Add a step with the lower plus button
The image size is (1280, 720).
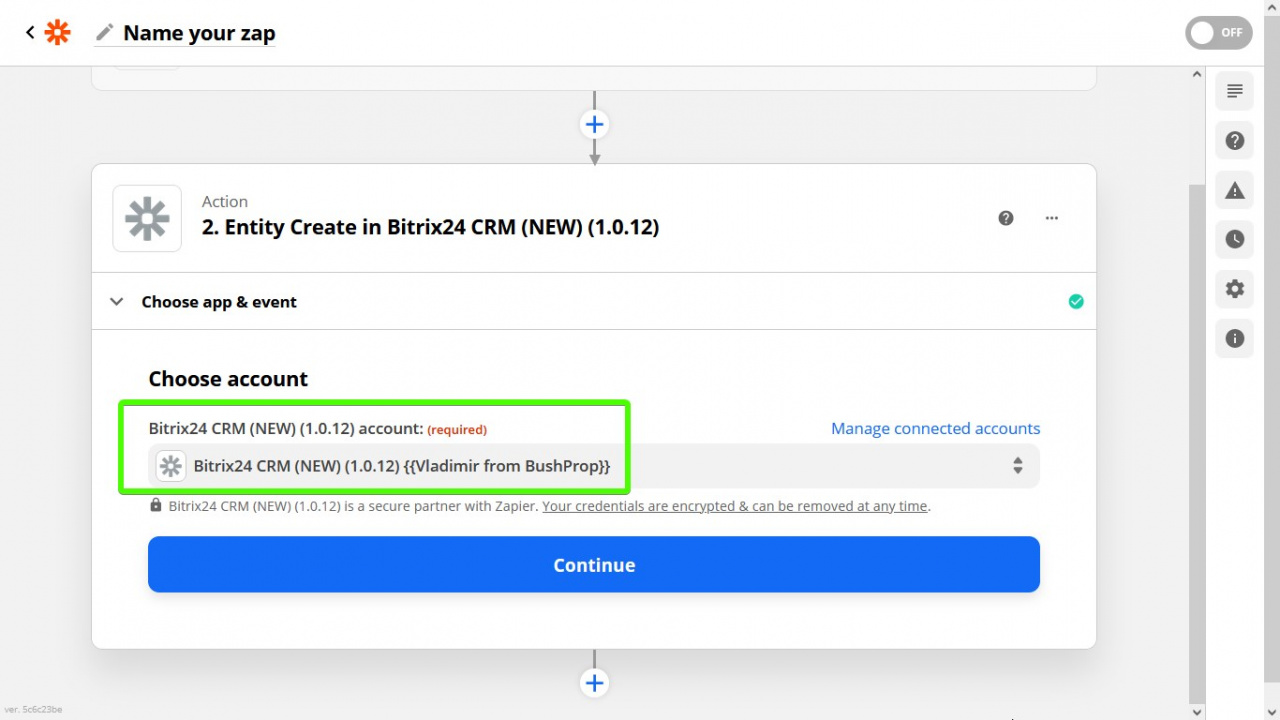[x=594, y=683]
